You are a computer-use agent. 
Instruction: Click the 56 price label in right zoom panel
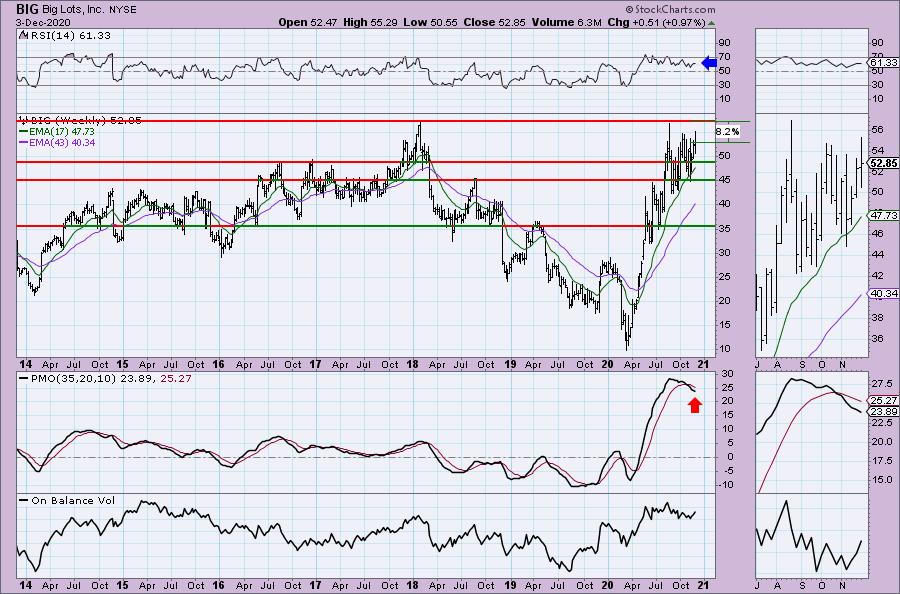pyautogui.click(x=878, y=130)
